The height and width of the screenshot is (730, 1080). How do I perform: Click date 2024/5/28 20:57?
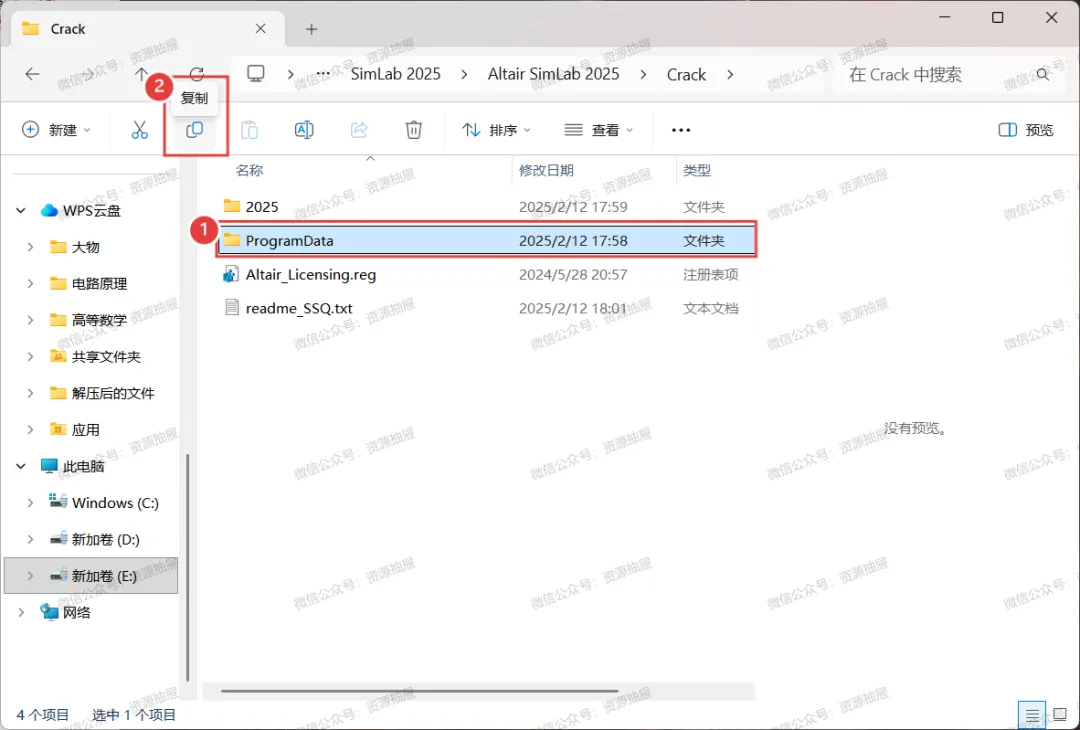[573, 274]
